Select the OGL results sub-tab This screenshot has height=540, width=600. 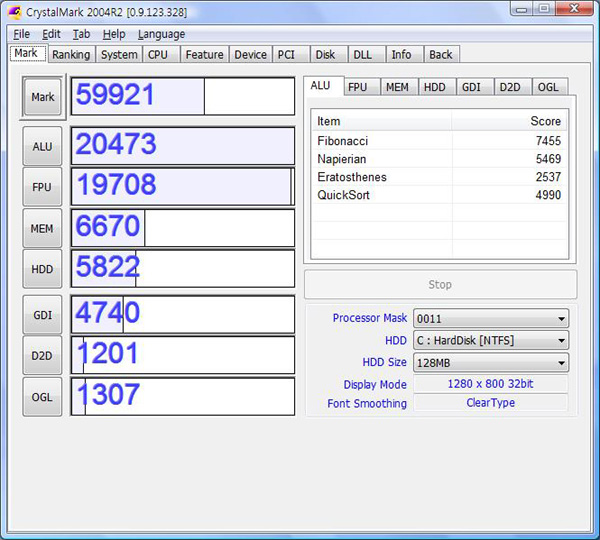pos(548,87)
